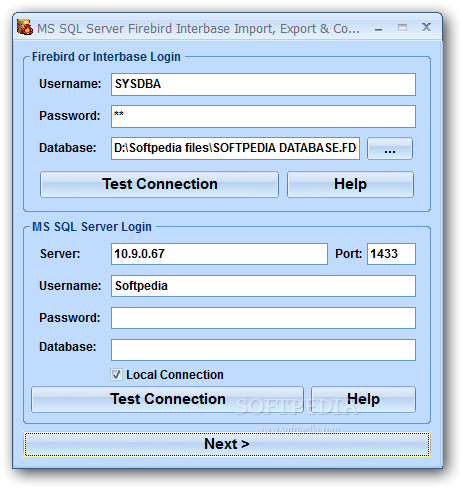Focus the empty SQL Server Database field
Image resolution: width=463 pixels, height=489 pixels.
pos(263,350)
